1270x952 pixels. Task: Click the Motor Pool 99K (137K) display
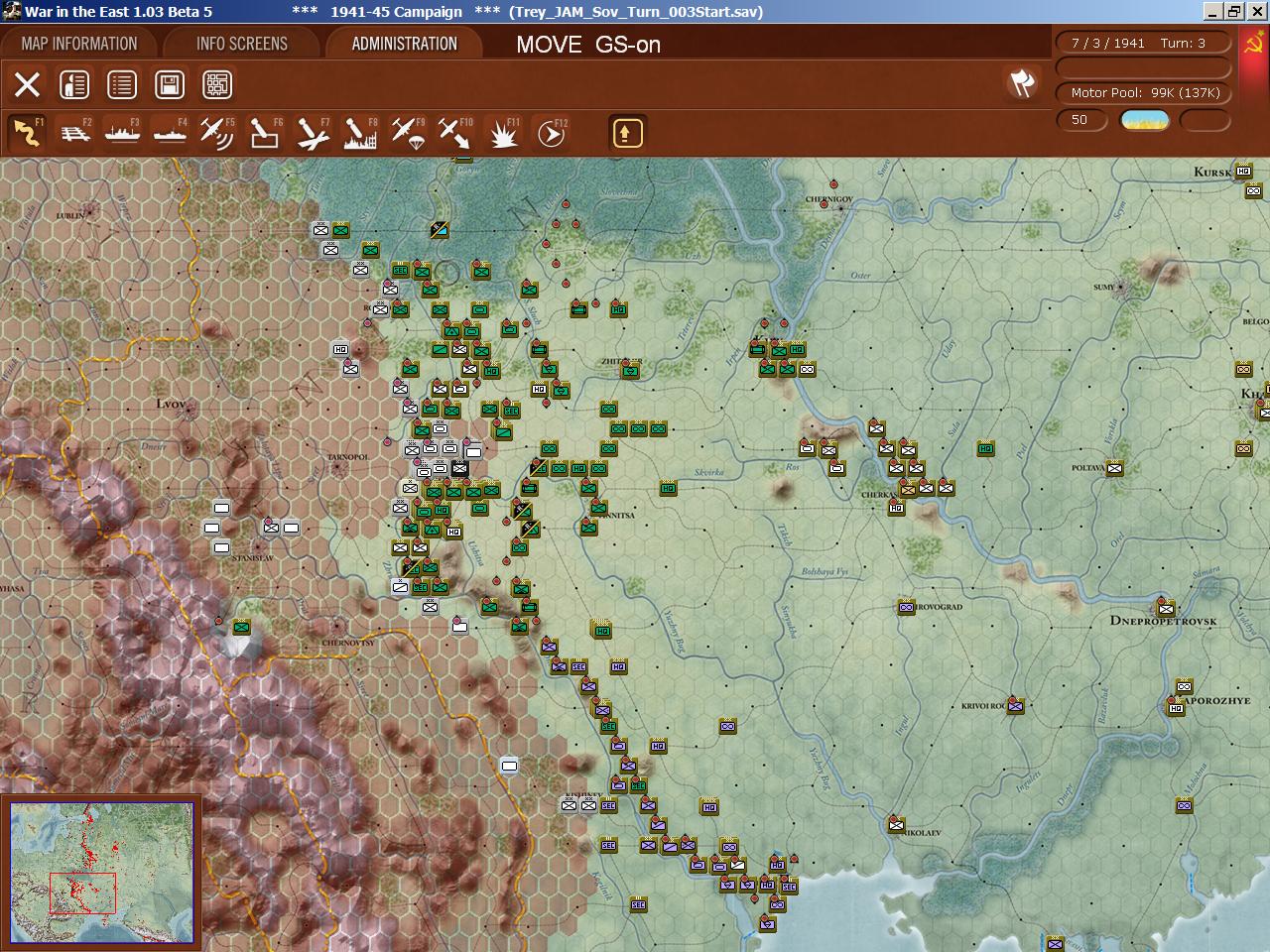pos(1143,93)
